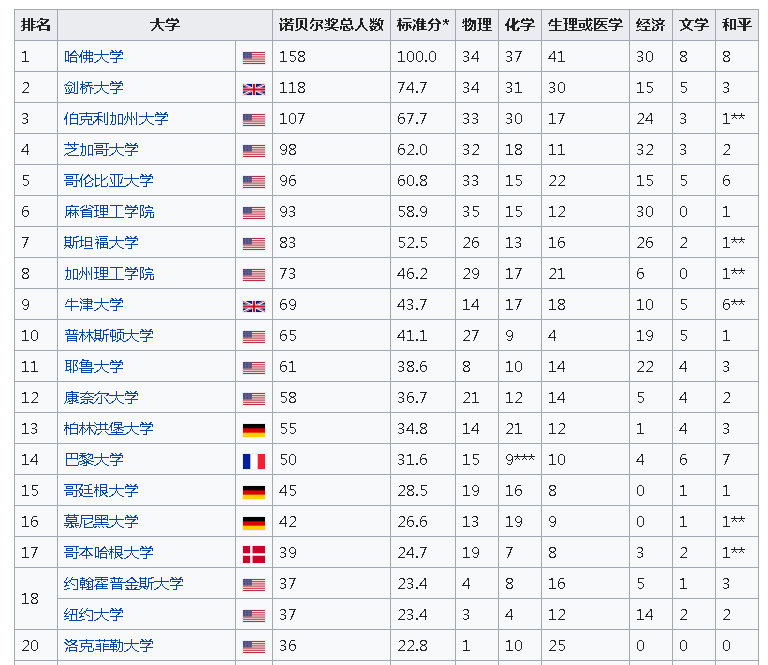The image size is (768, 665).
Task: Click the US flag beside 麻省理工学院
Action: 254,213
